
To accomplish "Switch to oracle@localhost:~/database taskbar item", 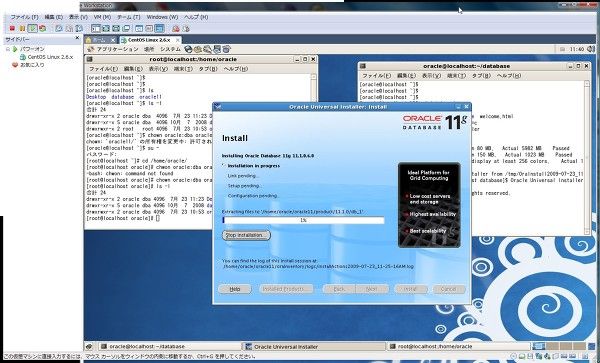I will (x=170, y=347).
